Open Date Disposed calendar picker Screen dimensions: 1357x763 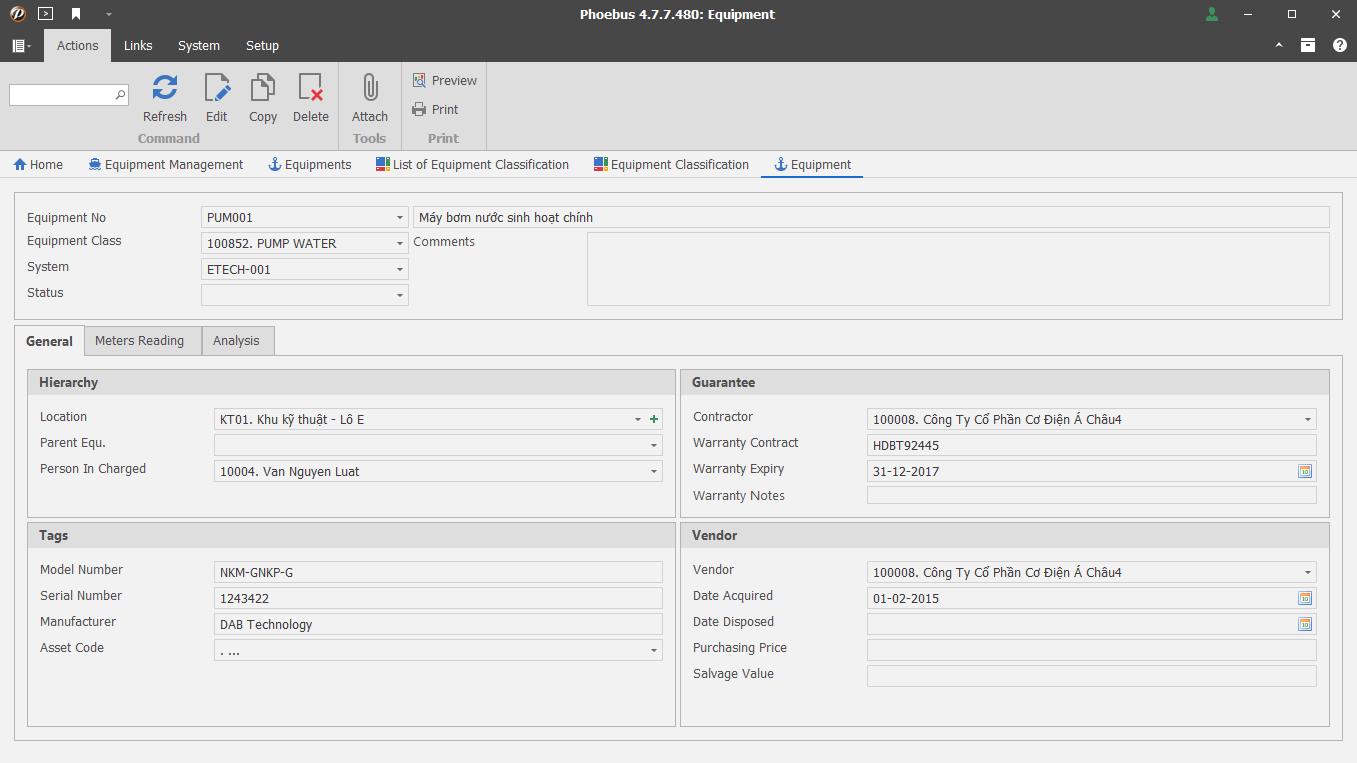[1304, 624]
